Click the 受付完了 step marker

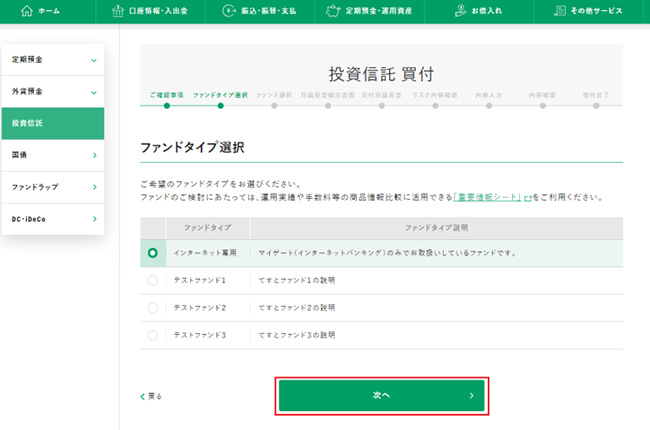[596, 106]
